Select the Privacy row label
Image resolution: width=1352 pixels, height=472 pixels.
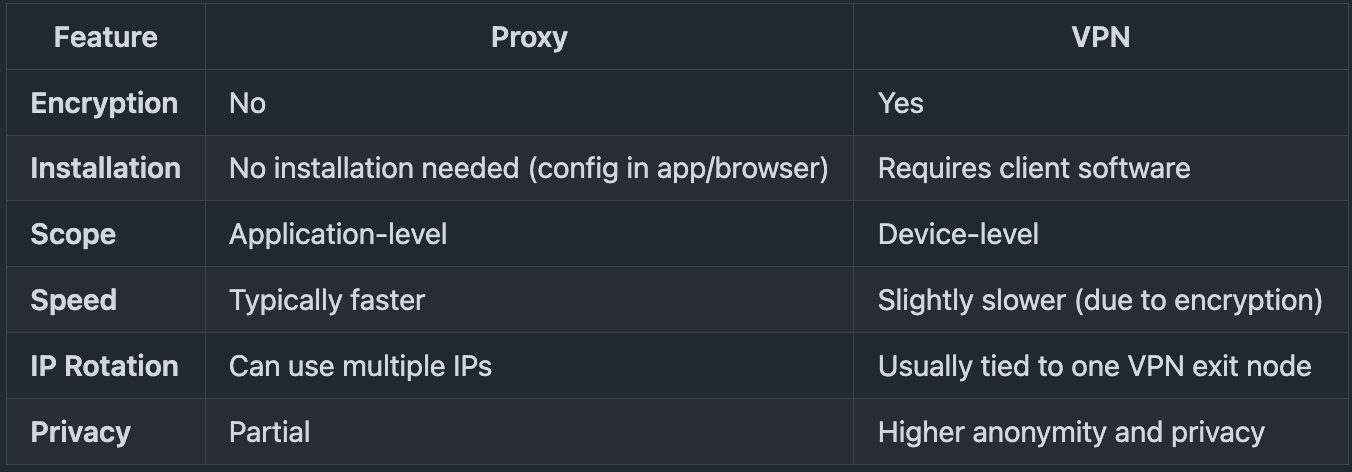coord(80,432)
